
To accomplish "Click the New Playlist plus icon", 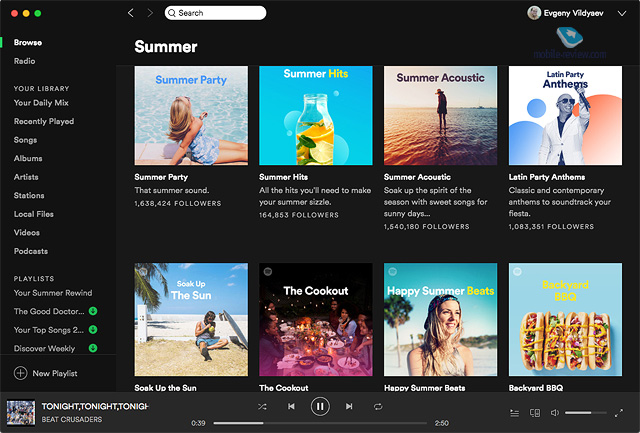I will (20, 373).
